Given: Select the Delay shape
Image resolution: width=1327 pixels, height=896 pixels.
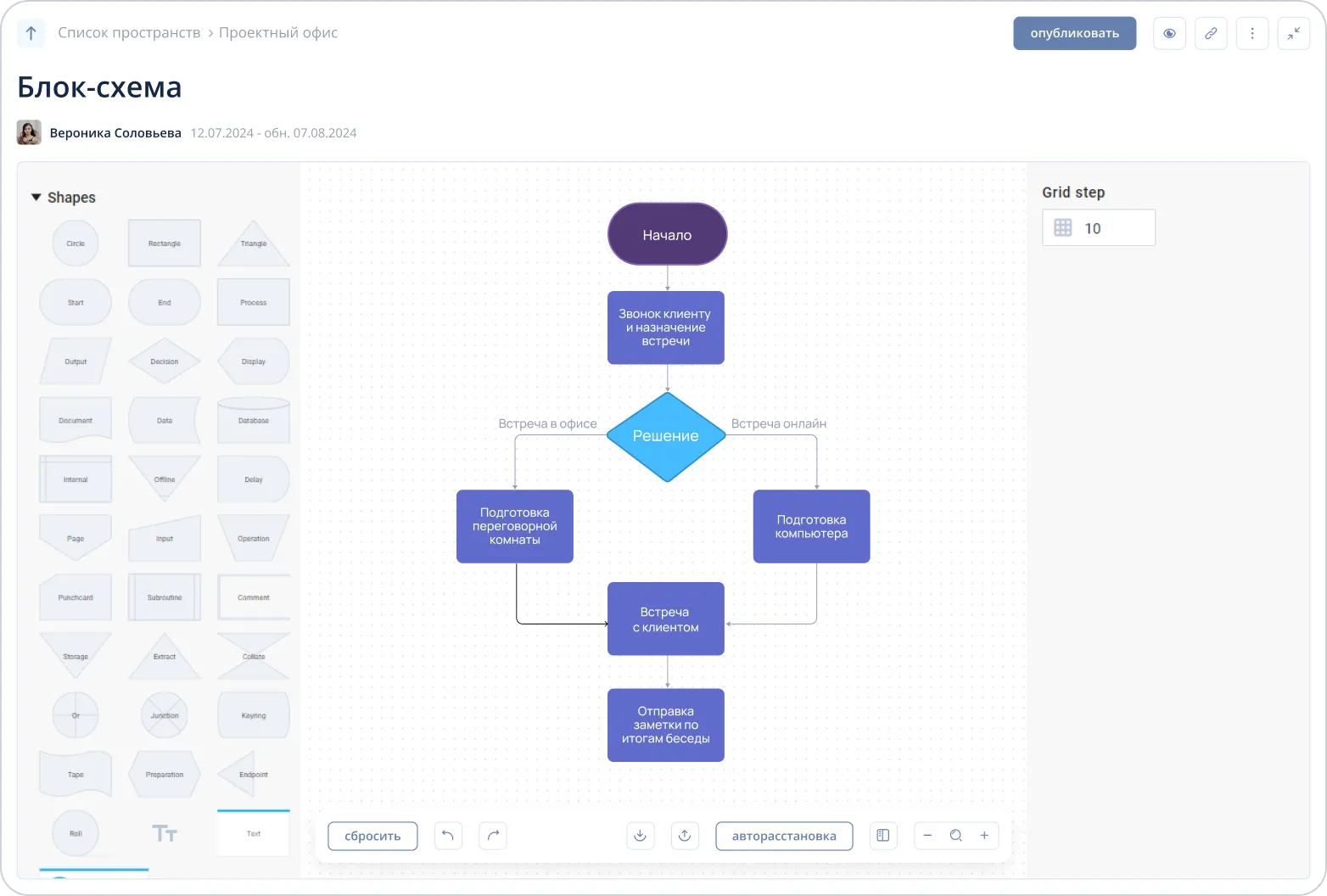Looking at the screenshot, I should 254,479.
